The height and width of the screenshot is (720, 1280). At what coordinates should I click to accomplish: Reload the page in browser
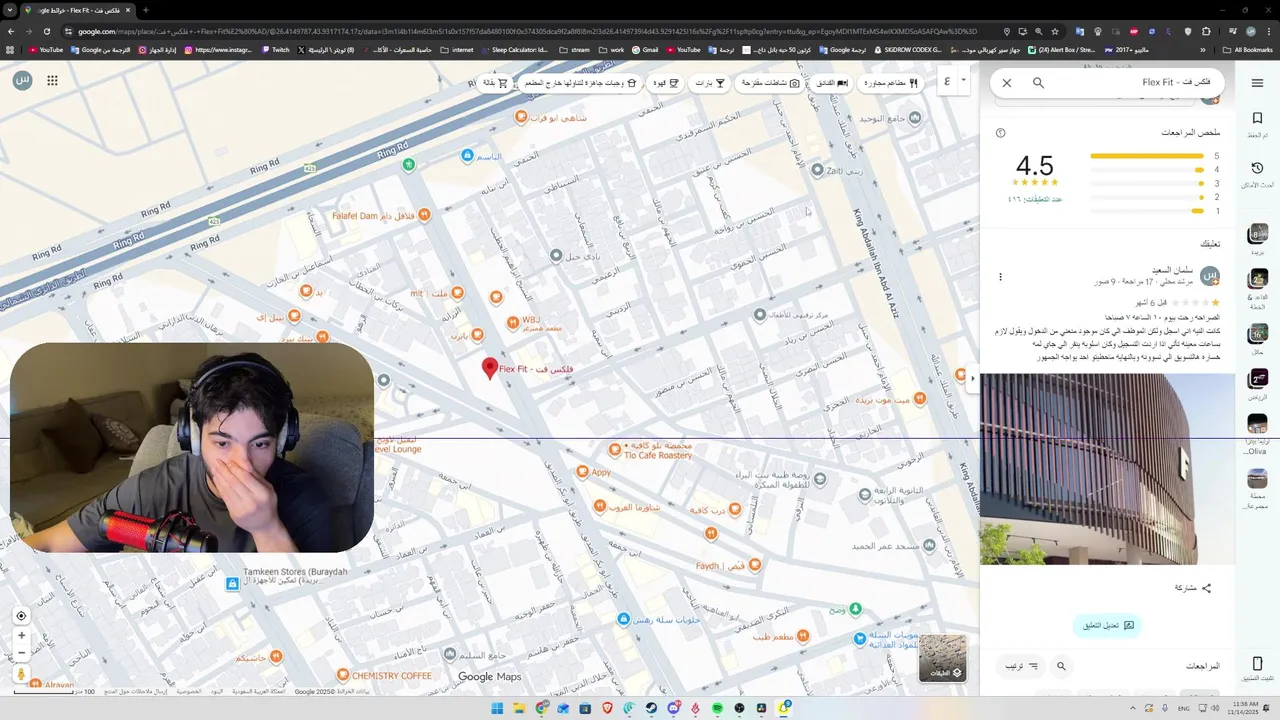pos(46,31)
